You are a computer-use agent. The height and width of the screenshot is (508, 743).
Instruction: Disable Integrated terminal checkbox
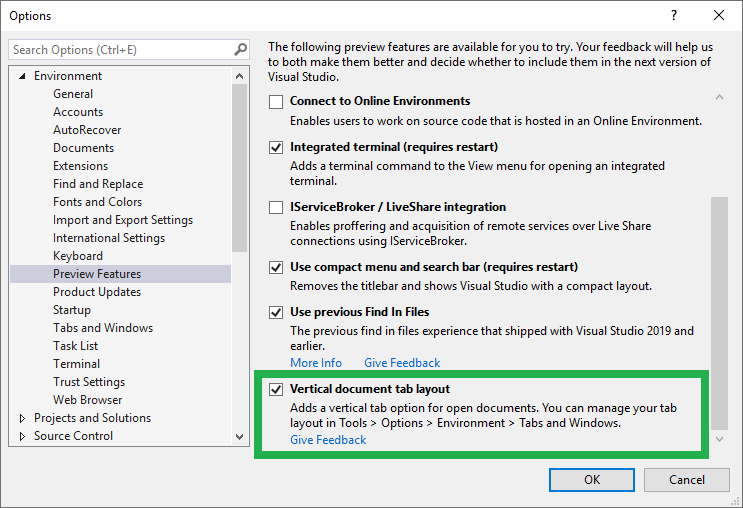[277, 148]
